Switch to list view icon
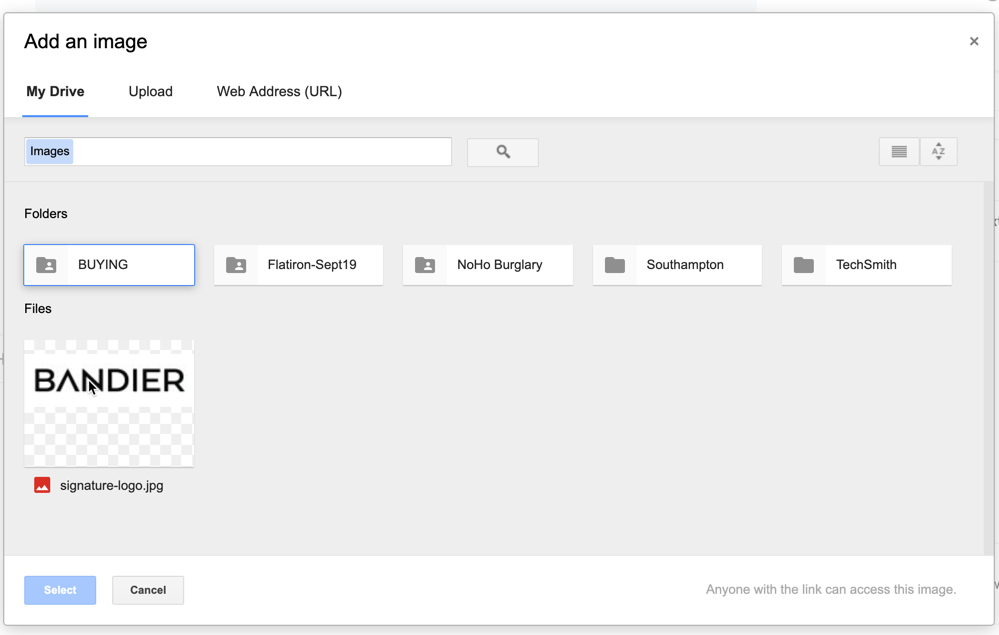999x635 pixels. click(899, 152)
